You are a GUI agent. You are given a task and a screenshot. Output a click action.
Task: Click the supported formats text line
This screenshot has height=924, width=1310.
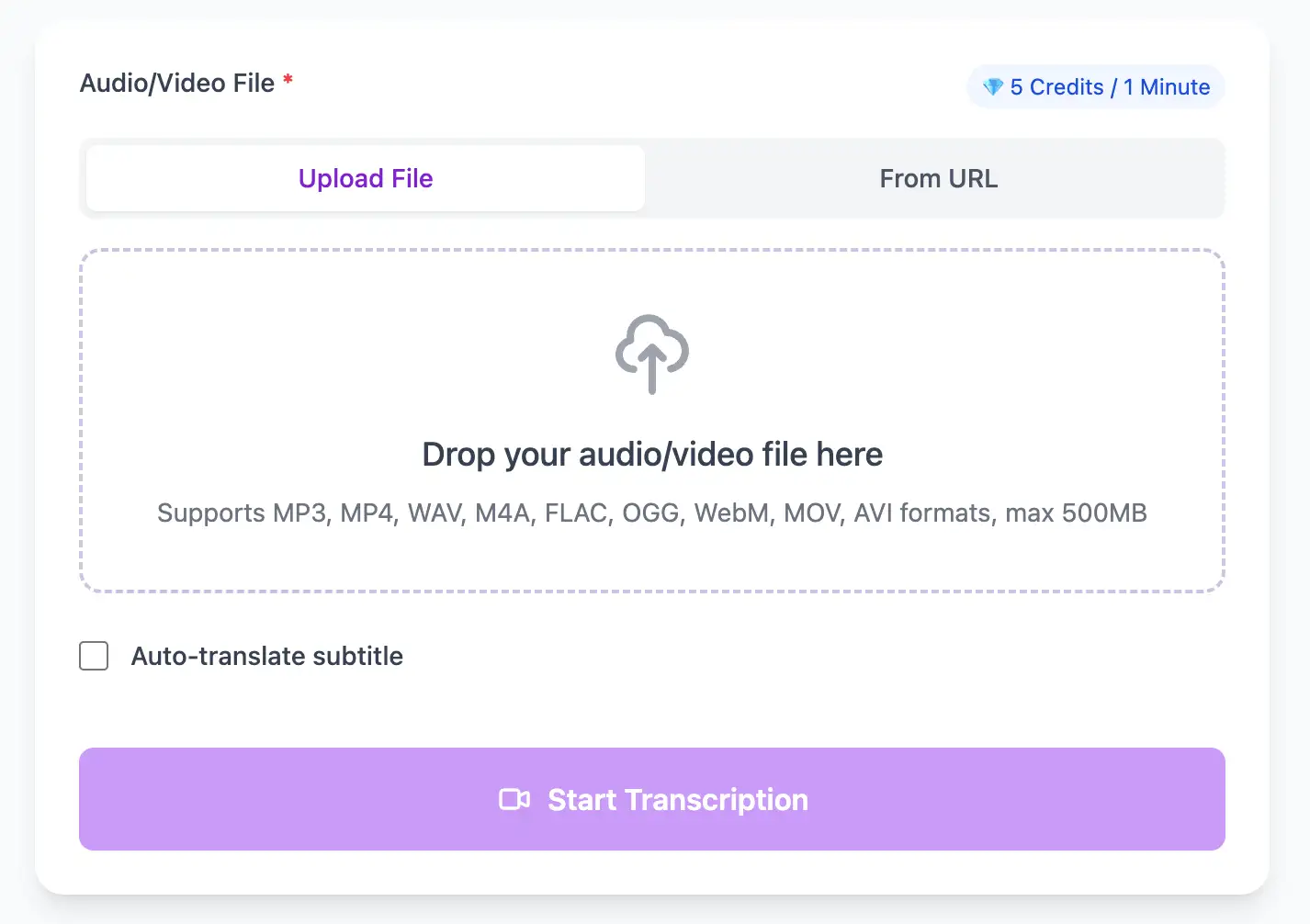pos(652,513)
